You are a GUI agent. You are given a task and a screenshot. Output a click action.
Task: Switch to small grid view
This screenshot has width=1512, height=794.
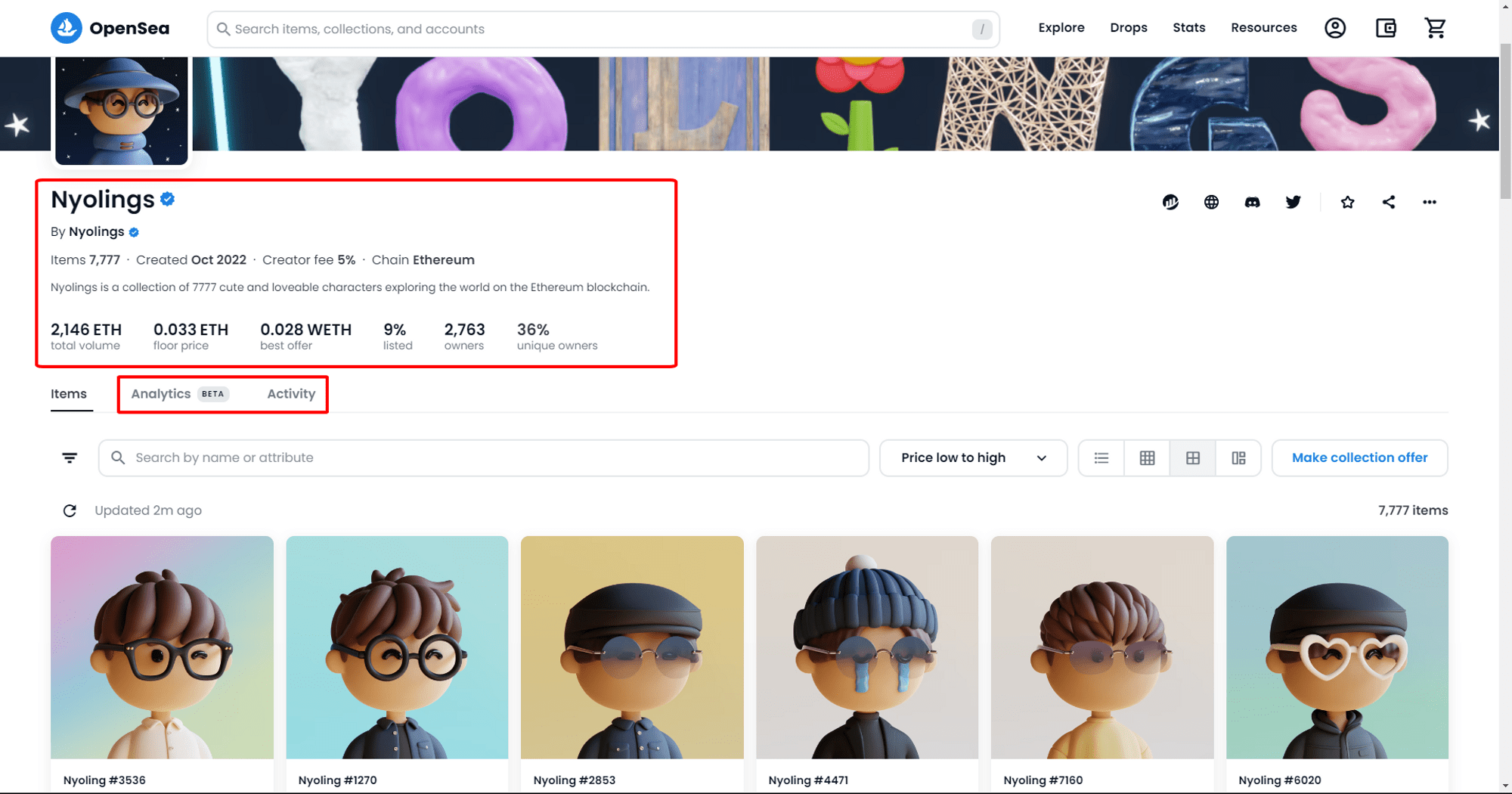pyautogui.click(x=1147, y=458)
